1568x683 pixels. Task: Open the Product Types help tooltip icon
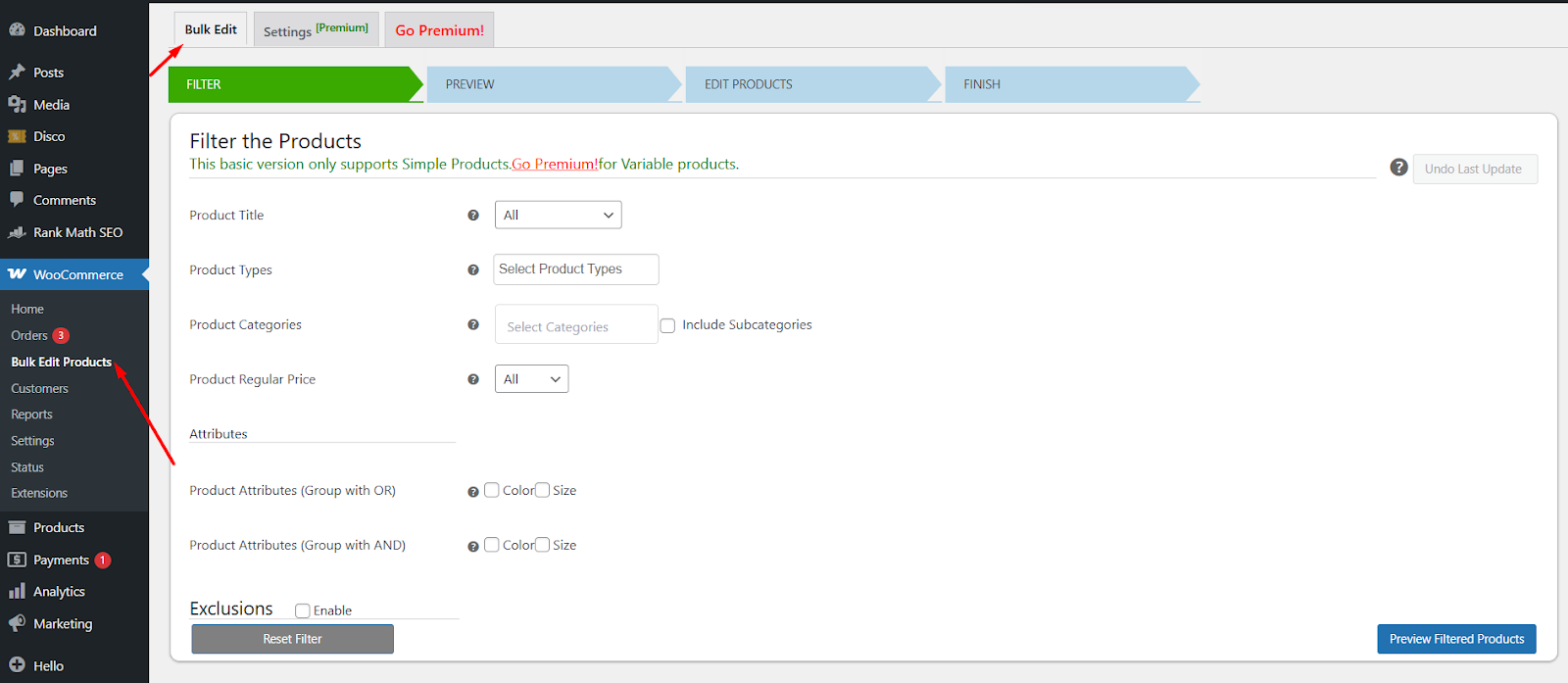click(473, 269)
